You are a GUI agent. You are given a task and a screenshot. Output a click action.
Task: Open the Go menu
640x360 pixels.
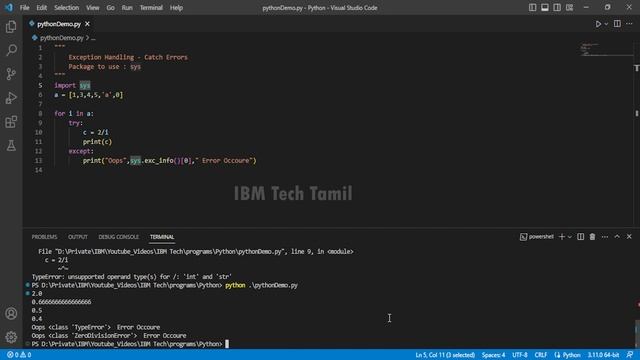[111, 8]
